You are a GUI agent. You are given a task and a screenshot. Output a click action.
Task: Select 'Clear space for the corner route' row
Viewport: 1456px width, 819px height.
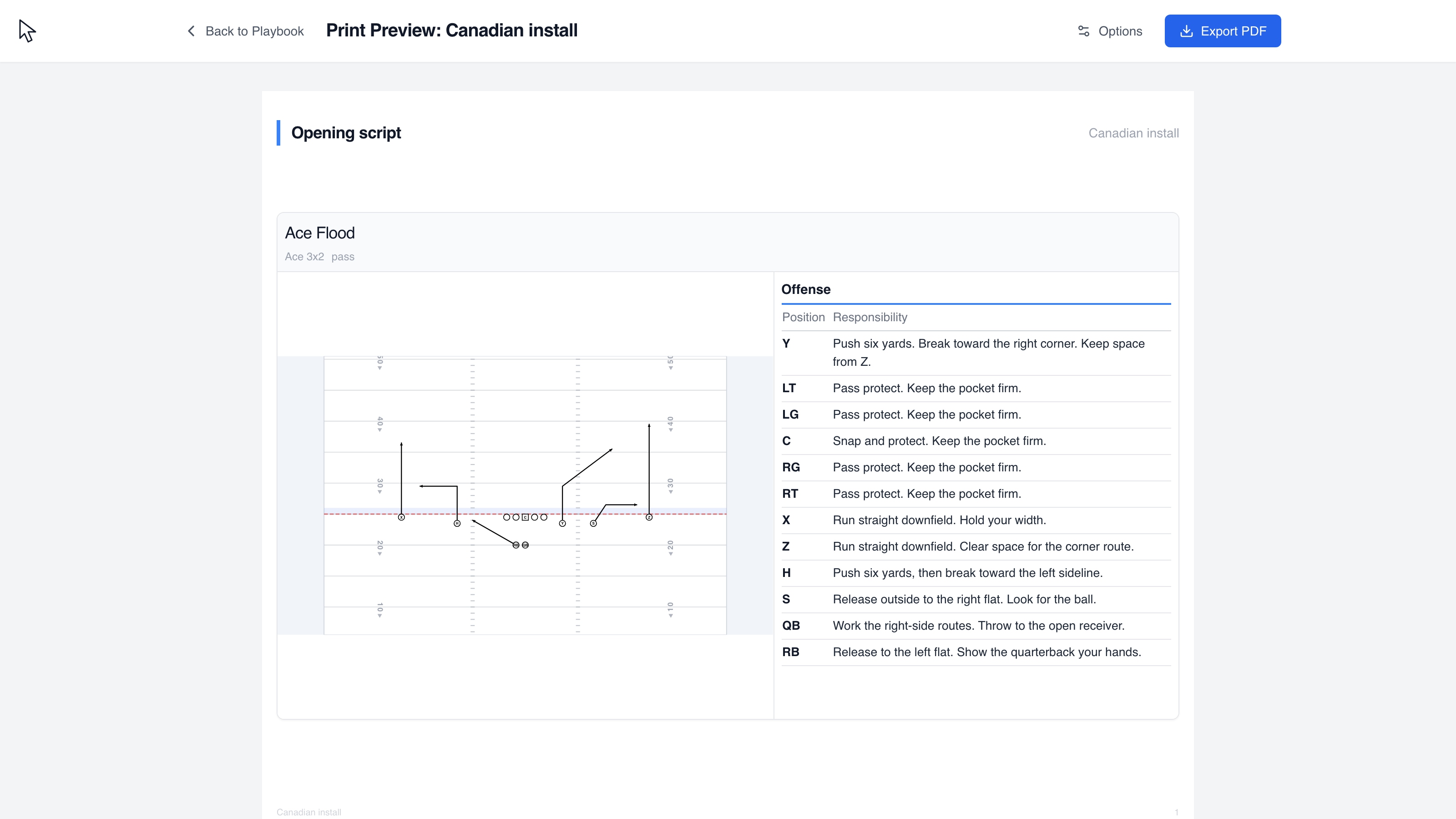pos(976,546)
